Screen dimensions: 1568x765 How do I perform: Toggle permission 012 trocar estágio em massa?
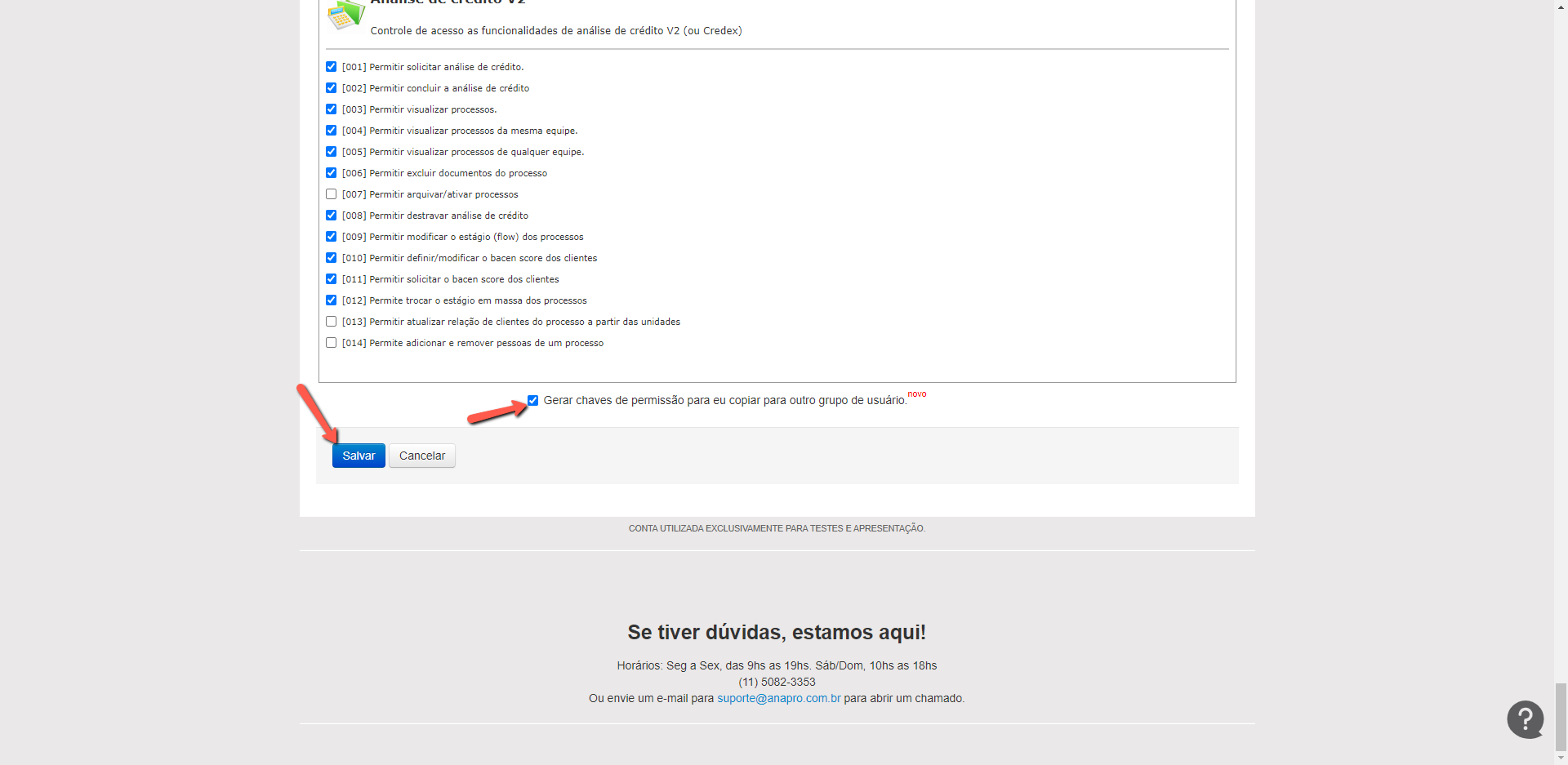pos(331,300)
